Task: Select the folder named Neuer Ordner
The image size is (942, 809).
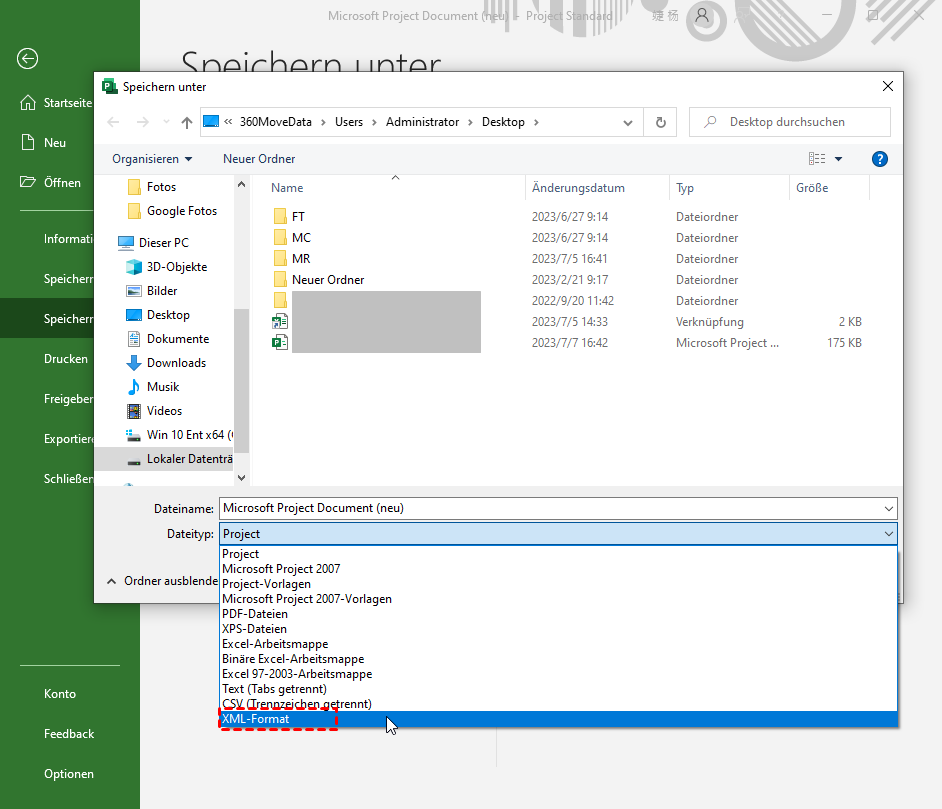Action: pyautogui.click(x=318, y=279)
